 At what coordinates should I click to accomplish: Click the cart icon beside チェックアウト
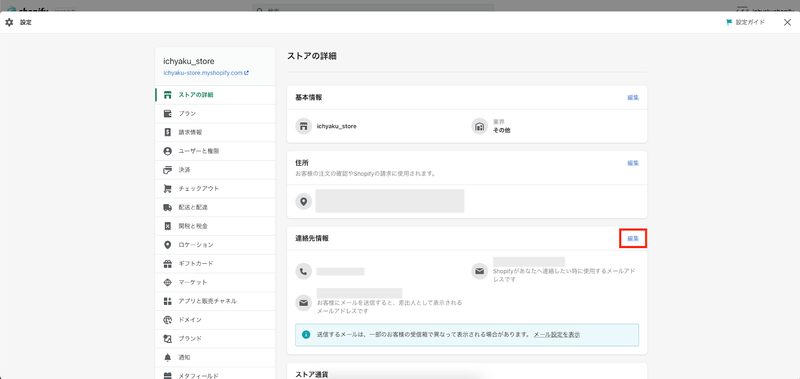click(167, 188)
